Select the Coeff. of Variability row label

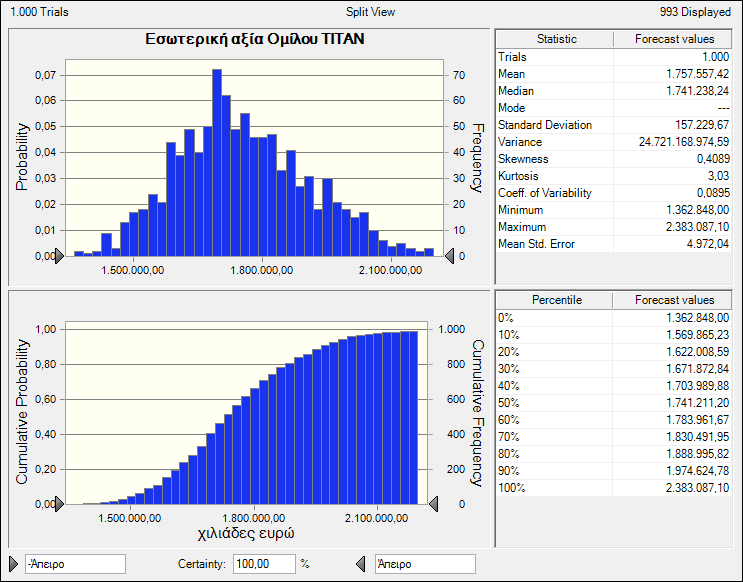(545, 193)
